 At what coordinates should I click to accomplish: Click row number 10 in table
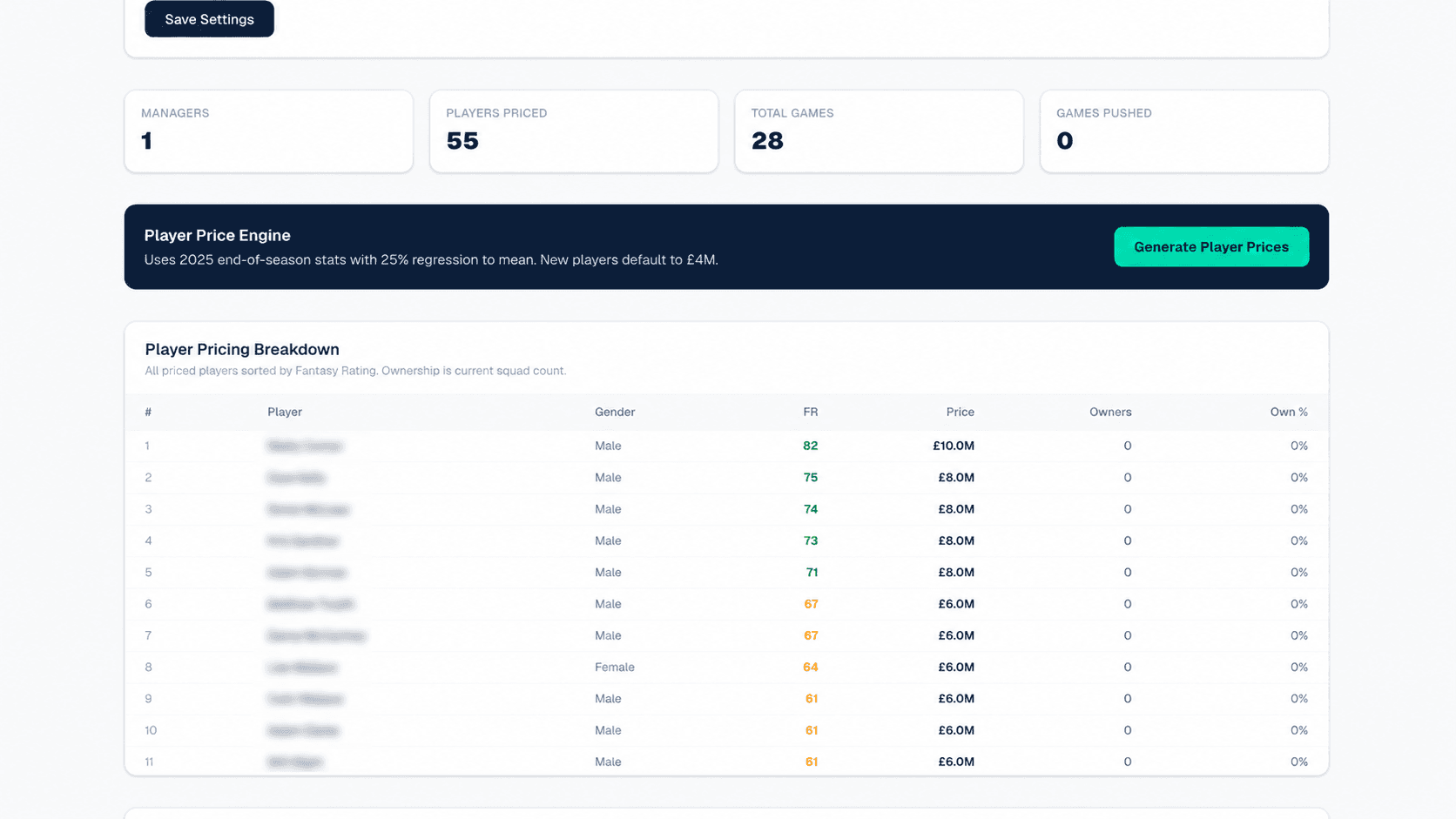pyautogui.click(x=151, y=730)
